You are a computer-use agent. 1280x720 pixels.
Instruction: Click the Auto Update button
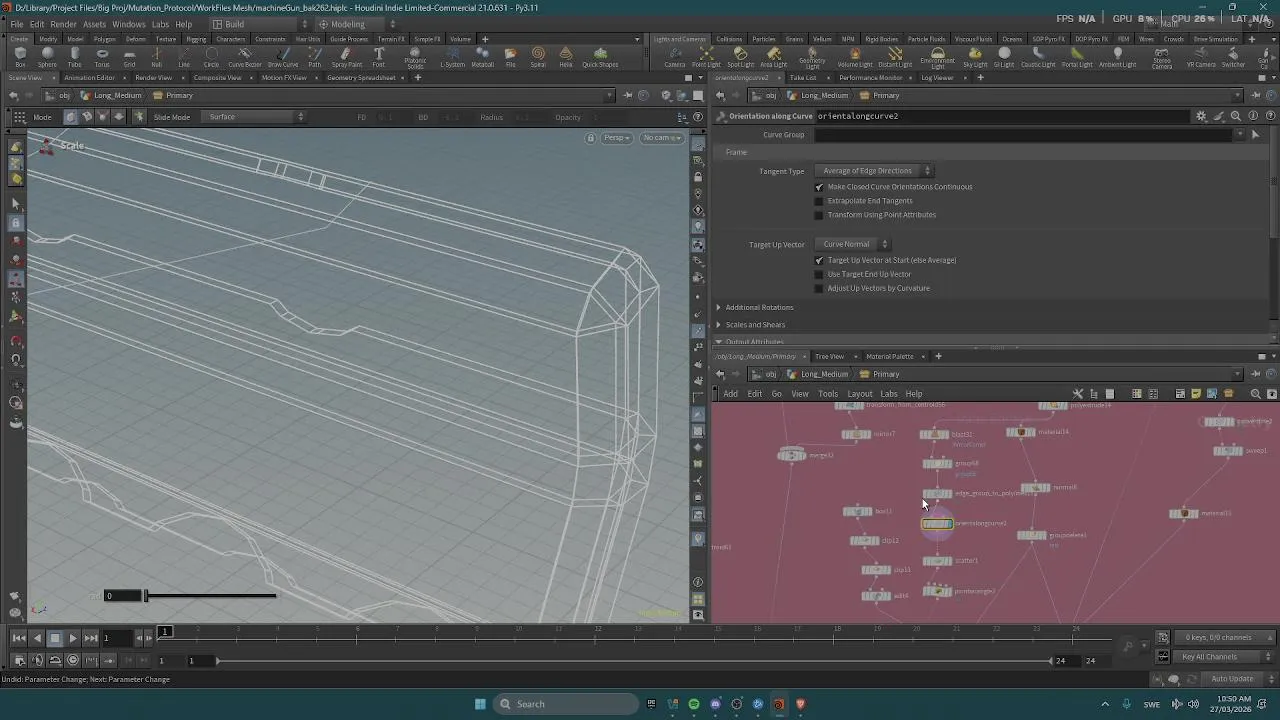click(1231, 679)
